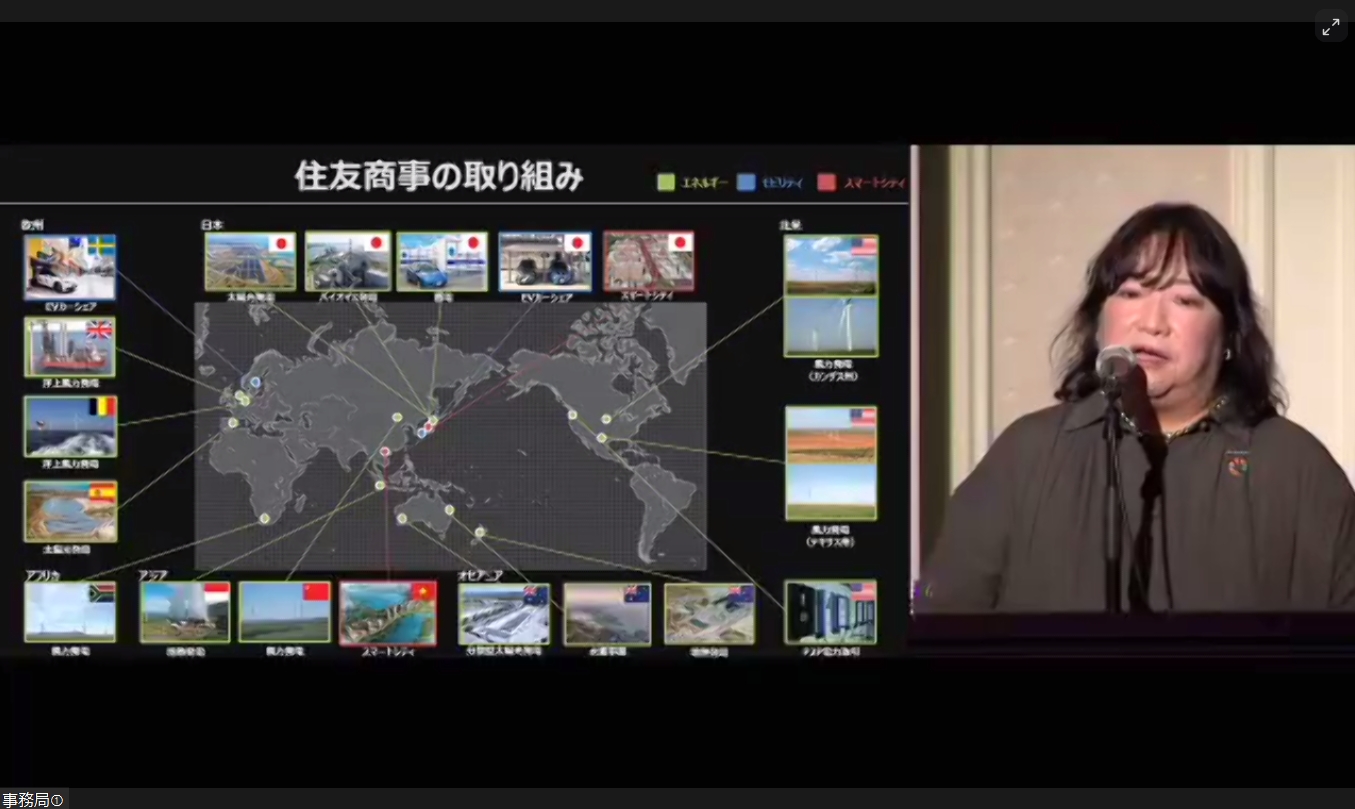Select the first Oceania solar rooftop thumbnail
The image size is (1355, 809).
click(504, 614)
